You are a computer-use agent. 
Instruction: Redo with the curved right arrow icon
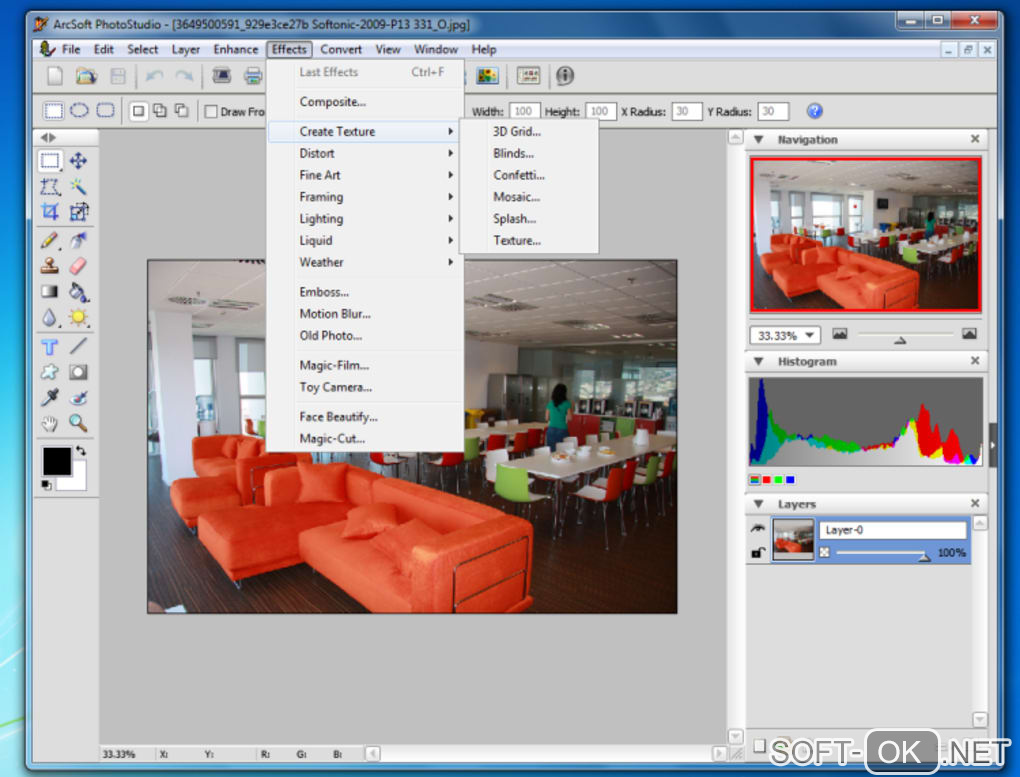(184, 76)
